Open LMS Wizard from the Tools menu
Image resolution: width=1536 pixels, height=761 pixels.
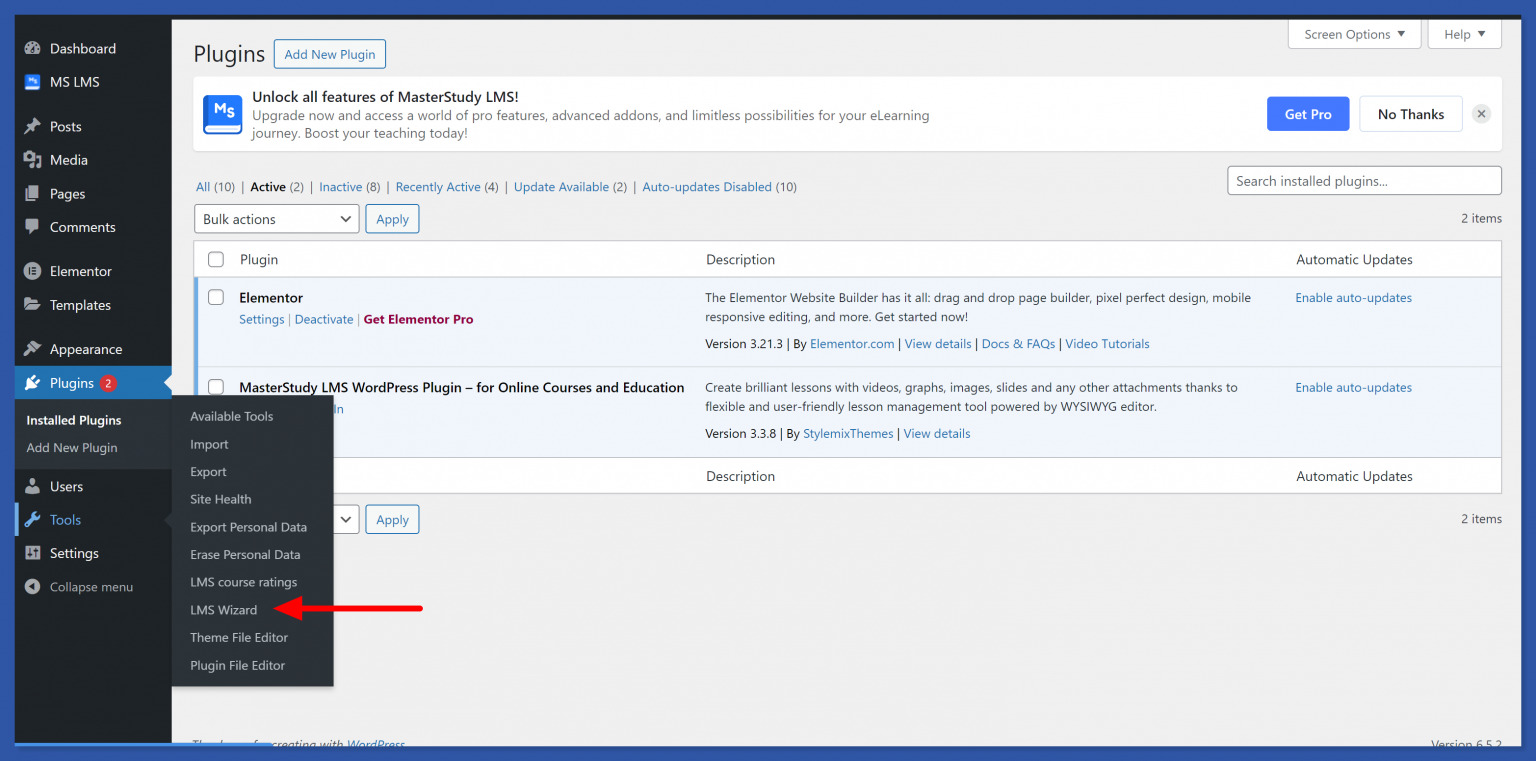[223, 610]
